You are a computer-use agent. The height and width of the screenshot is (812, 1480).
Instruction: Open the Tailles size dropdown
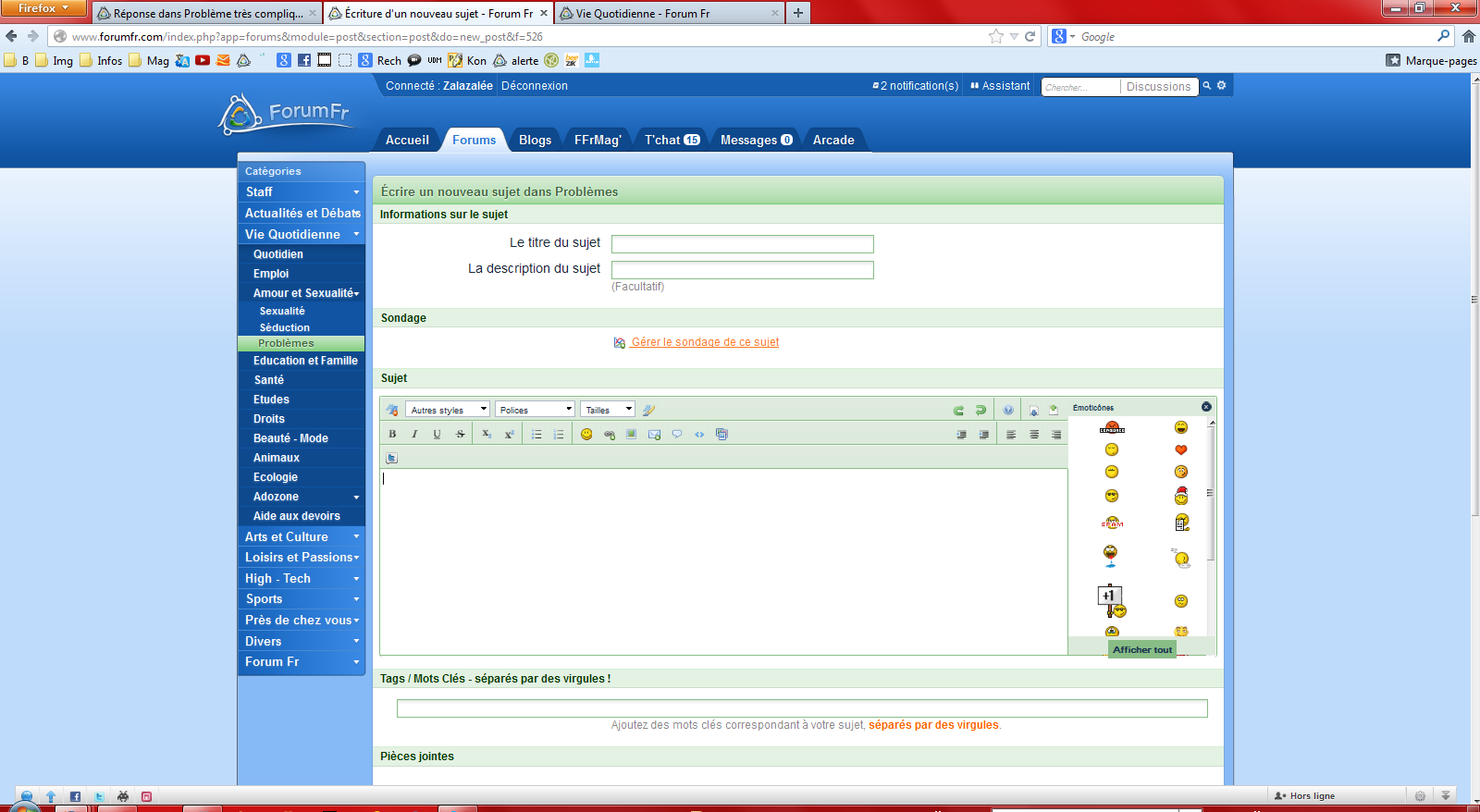(608, 410)
